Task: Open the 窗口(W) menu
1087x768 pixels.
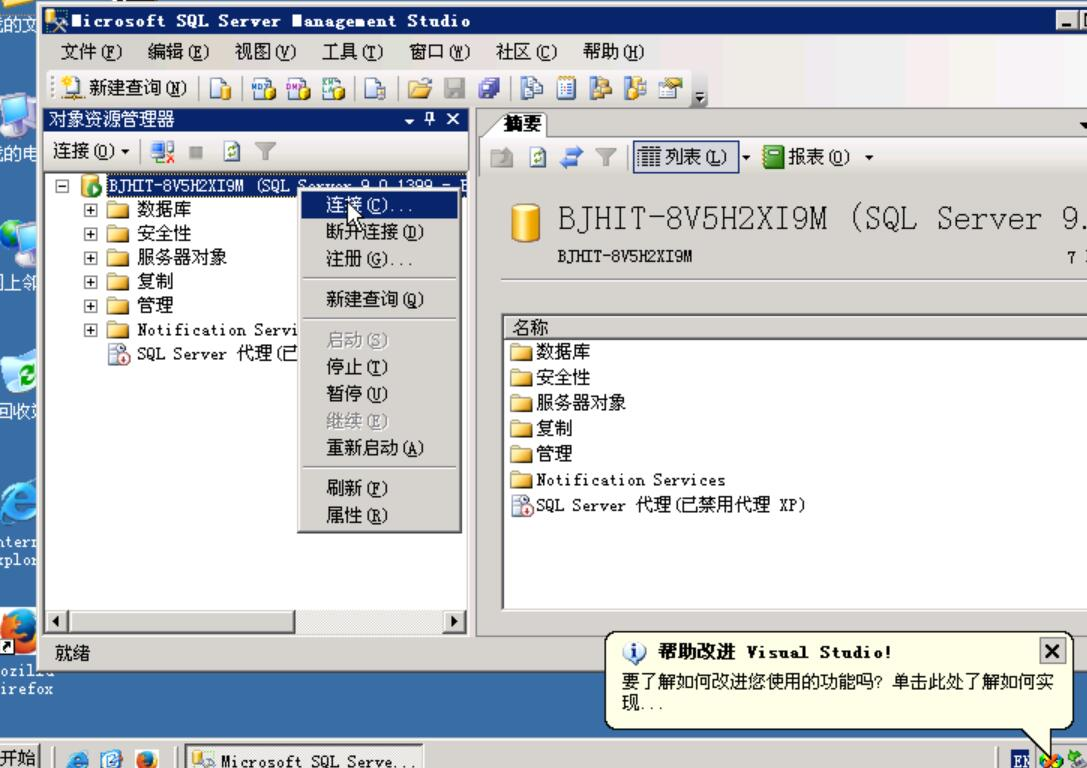Action: click(x=439, y=52)
